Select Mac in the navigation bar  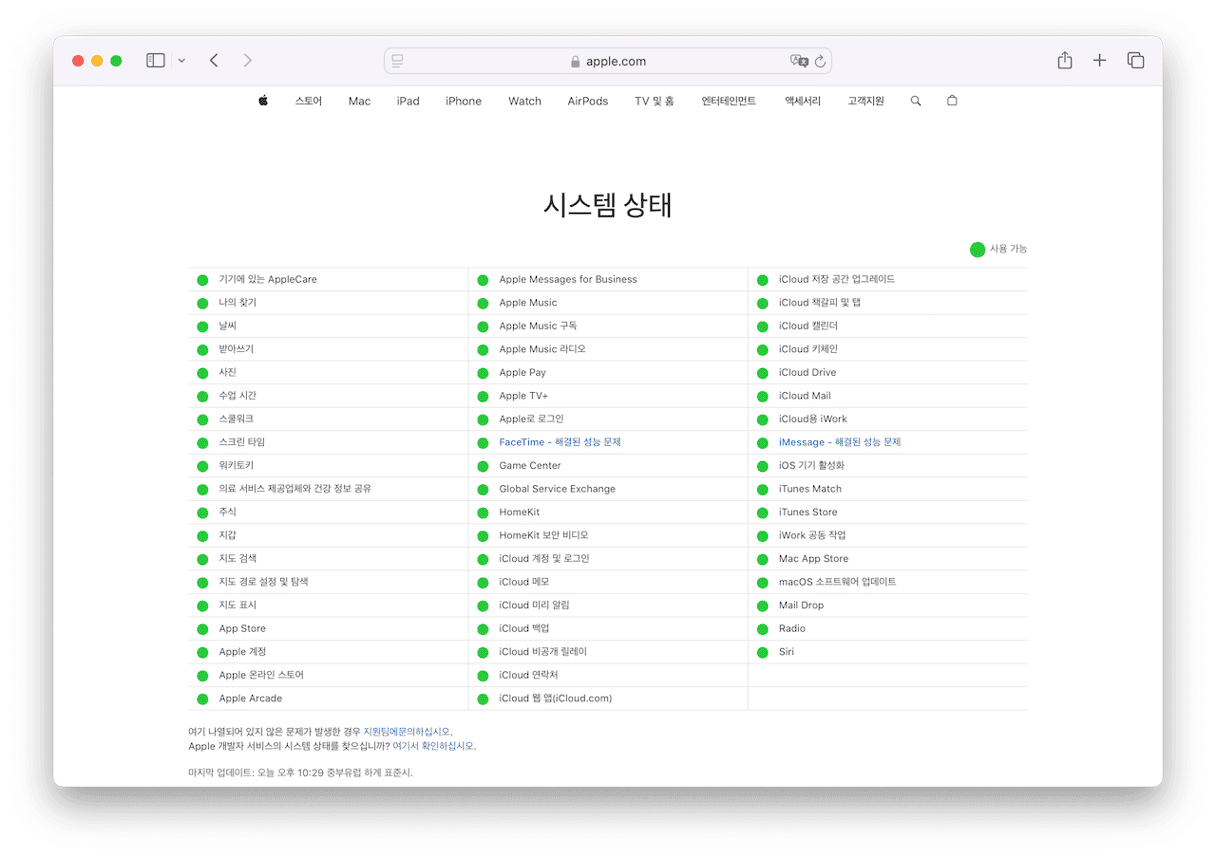click(x=360, y=101)
